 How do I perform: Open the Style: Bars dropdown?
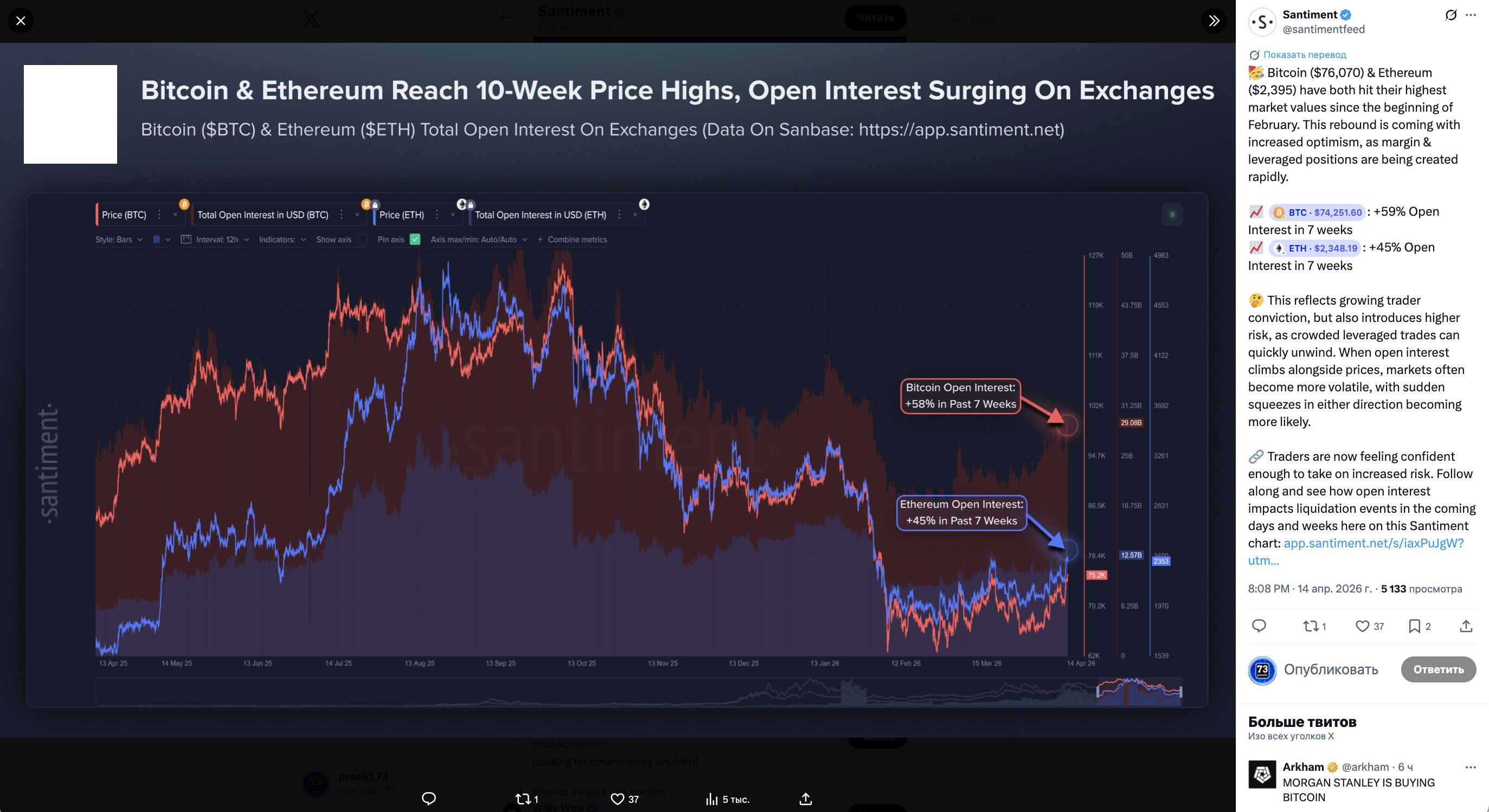pyautogui.click(x=119, y=239)
